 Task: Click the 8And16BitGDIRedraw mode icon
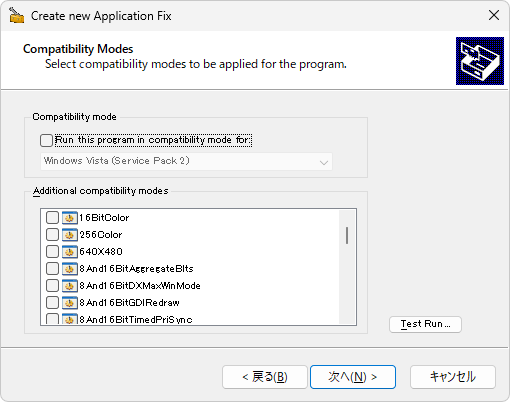coord(69,303)
